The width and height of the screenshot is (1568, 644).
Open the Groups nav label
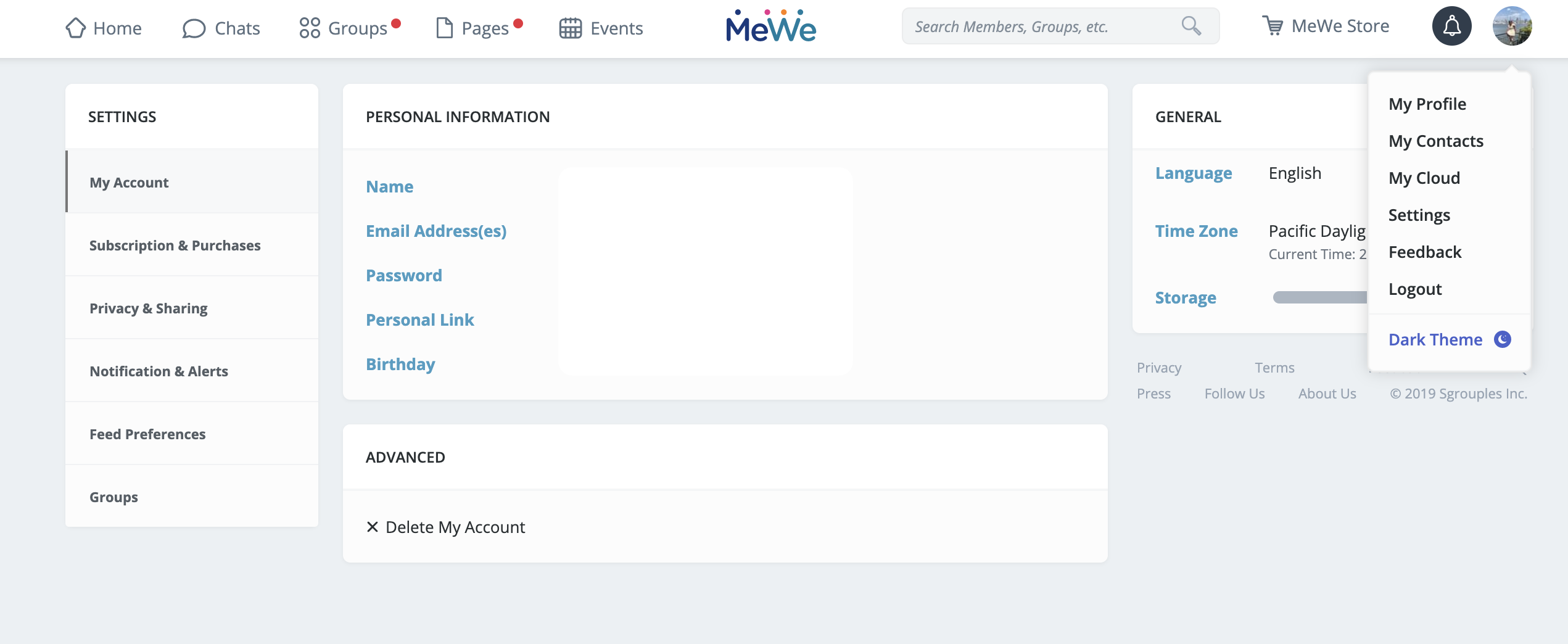click(x=358, y=28)
